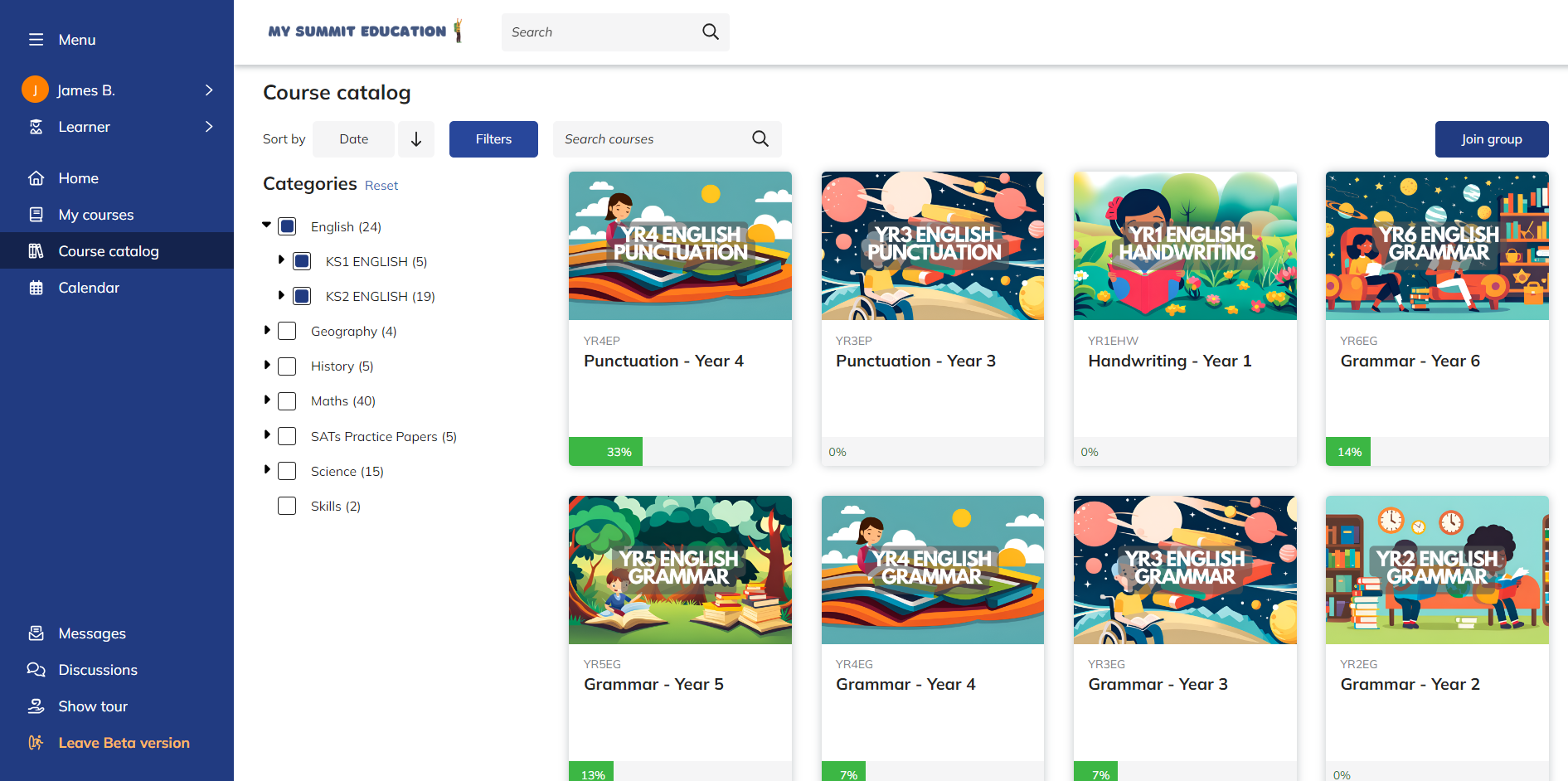The height and width of the screenshot is (781, 1568).
Task: Go to Home in sidebar
Action: (x=117, y=178)
